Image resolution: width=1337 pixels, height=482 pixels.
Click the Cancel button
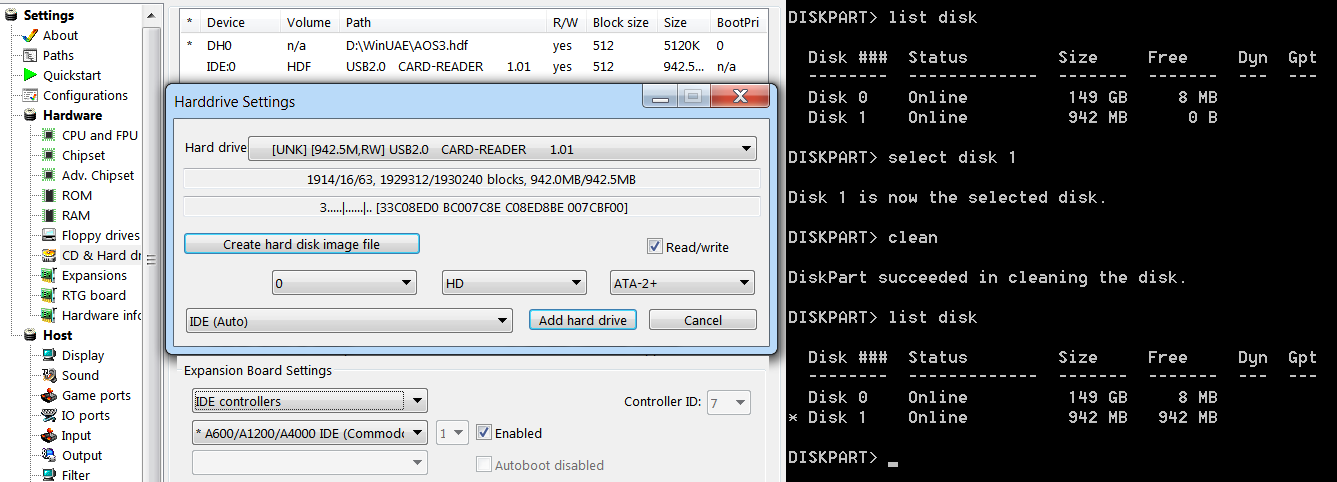click(x=703, y=320)
